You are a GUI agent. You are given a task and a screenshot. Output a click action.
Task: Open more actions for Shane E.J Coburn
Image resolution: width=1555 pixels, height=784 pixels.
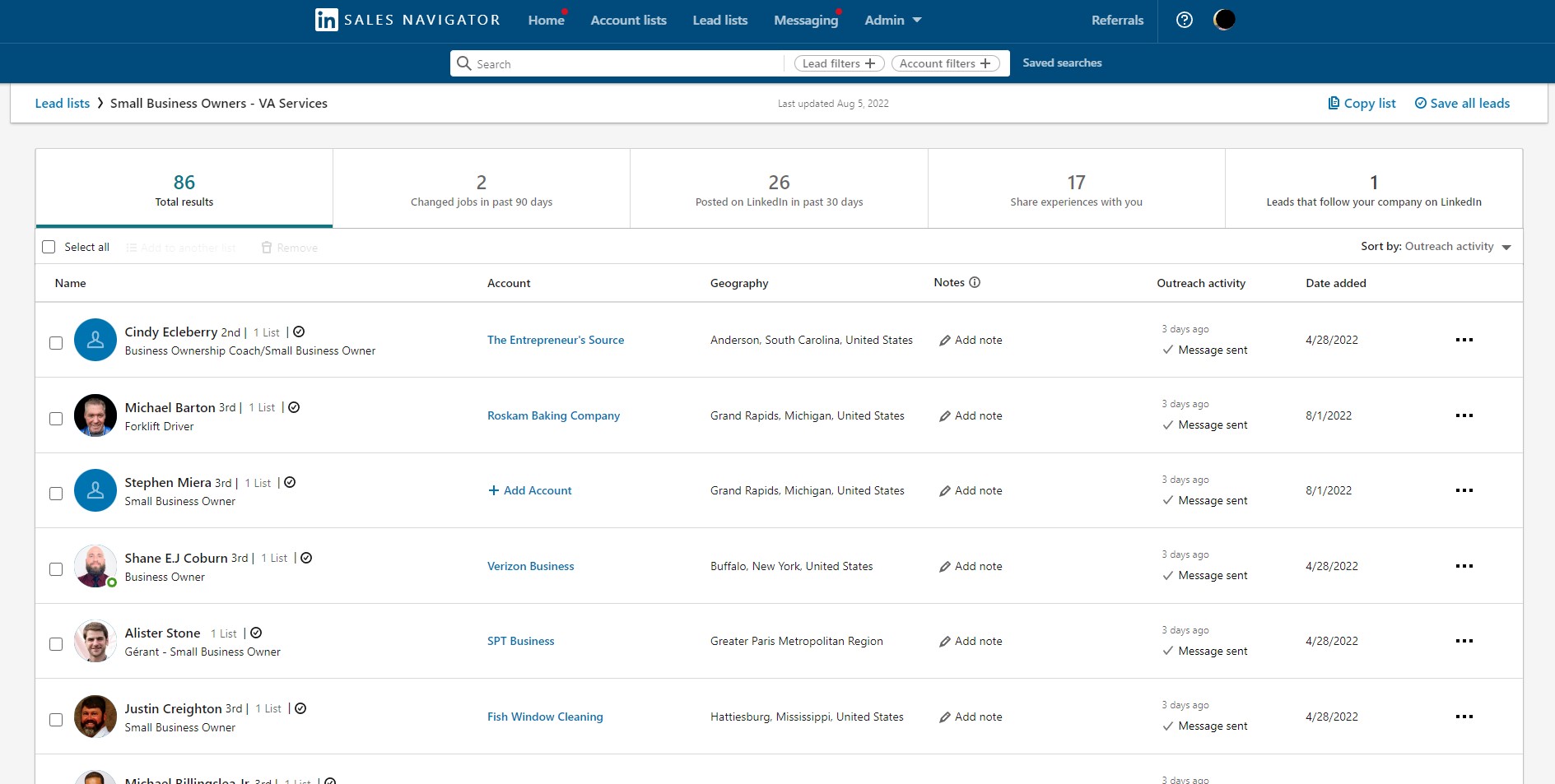coord(1464,566)
